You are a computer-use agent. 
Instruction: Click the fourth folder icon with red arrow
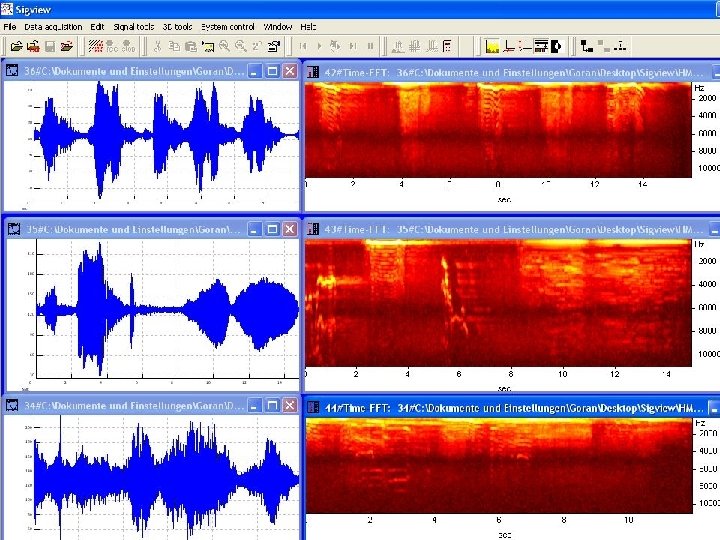tap(67, 46)
